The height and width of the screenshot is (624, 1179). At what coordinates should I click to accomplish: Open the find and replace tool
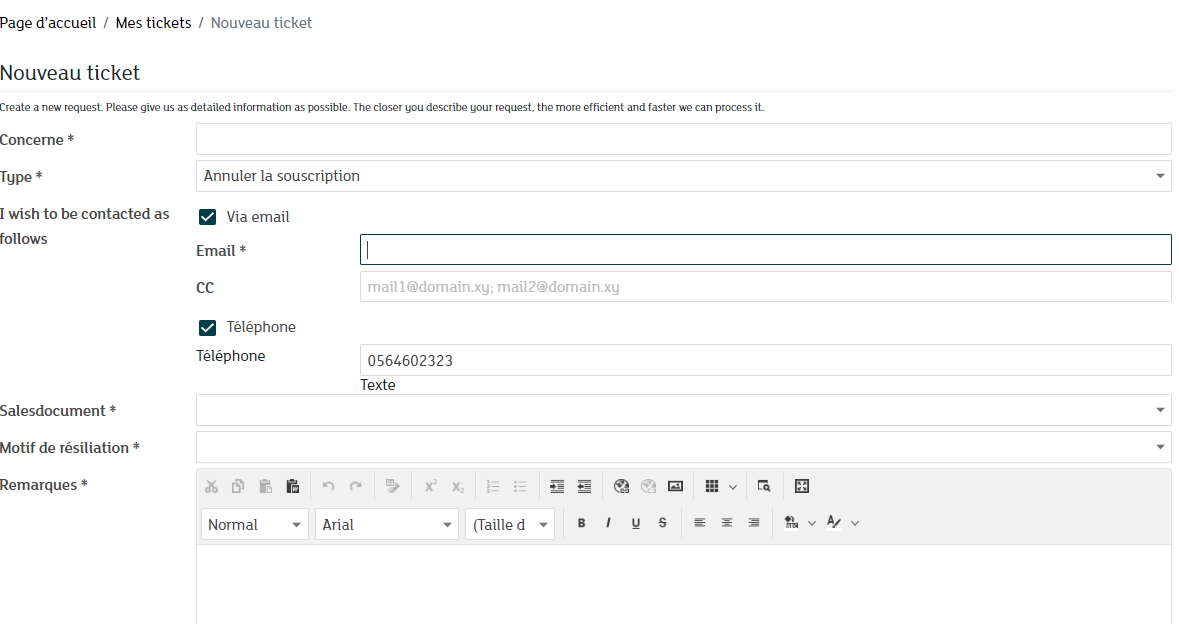(763, 487)
